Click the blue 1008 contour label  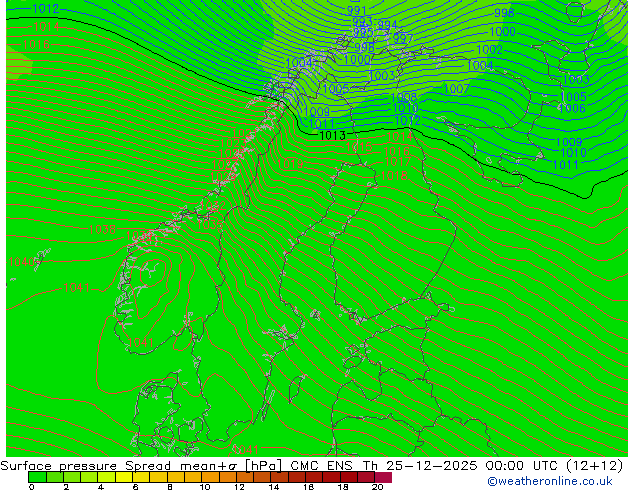404,97
